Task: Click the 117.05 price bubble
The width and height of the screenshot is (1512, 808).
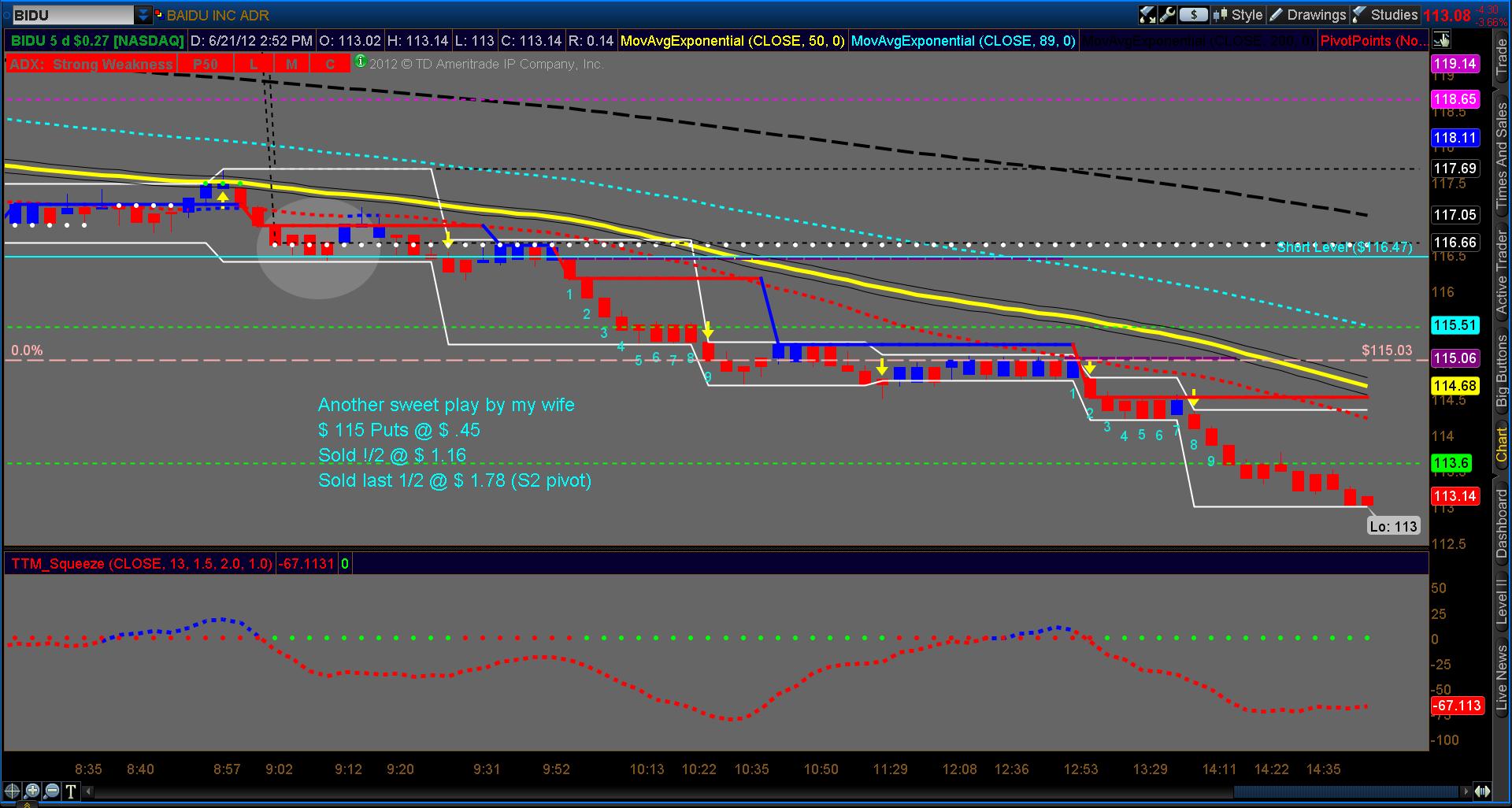Action: coord(1455,215)
